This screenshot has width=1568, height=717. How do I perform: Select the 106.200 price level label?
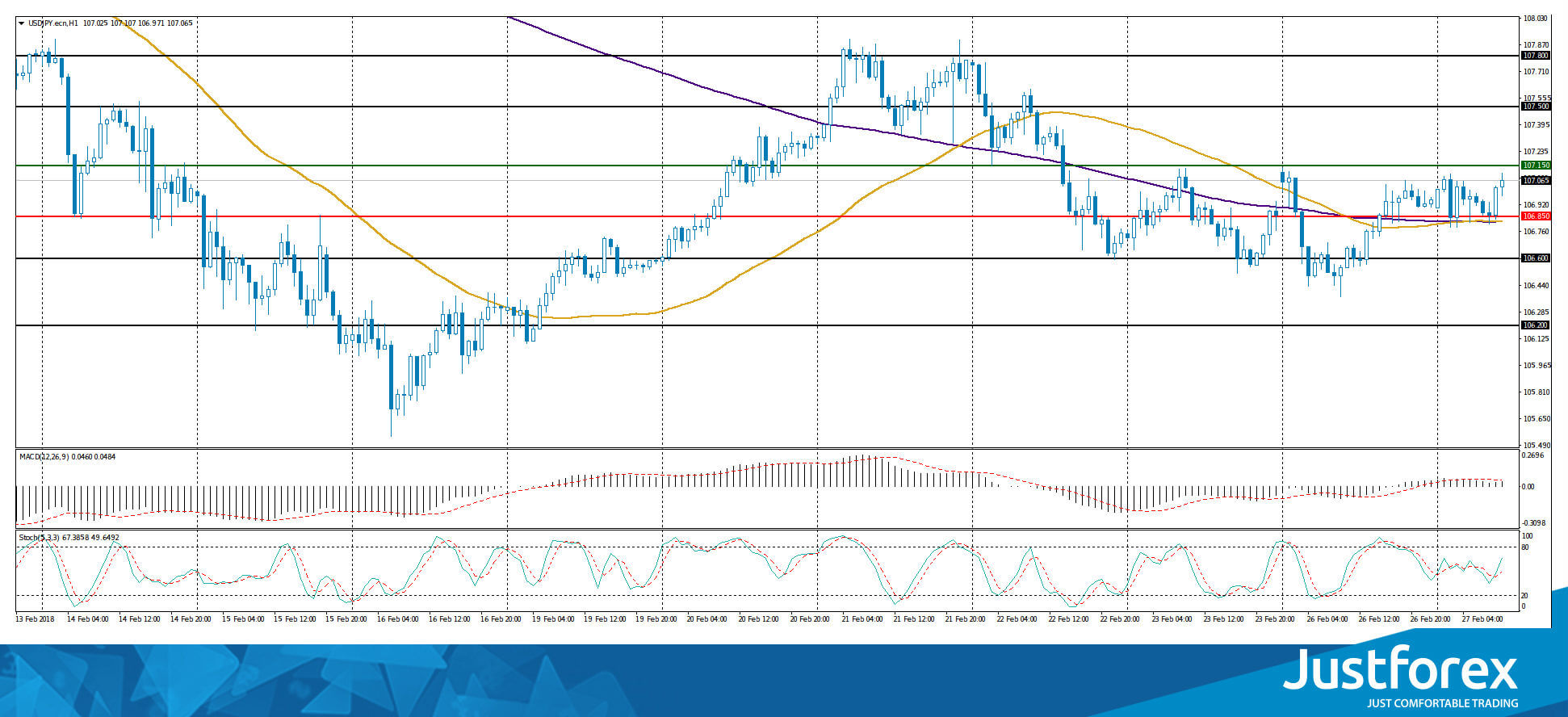pyautogui.click(x=1535, y=325)
